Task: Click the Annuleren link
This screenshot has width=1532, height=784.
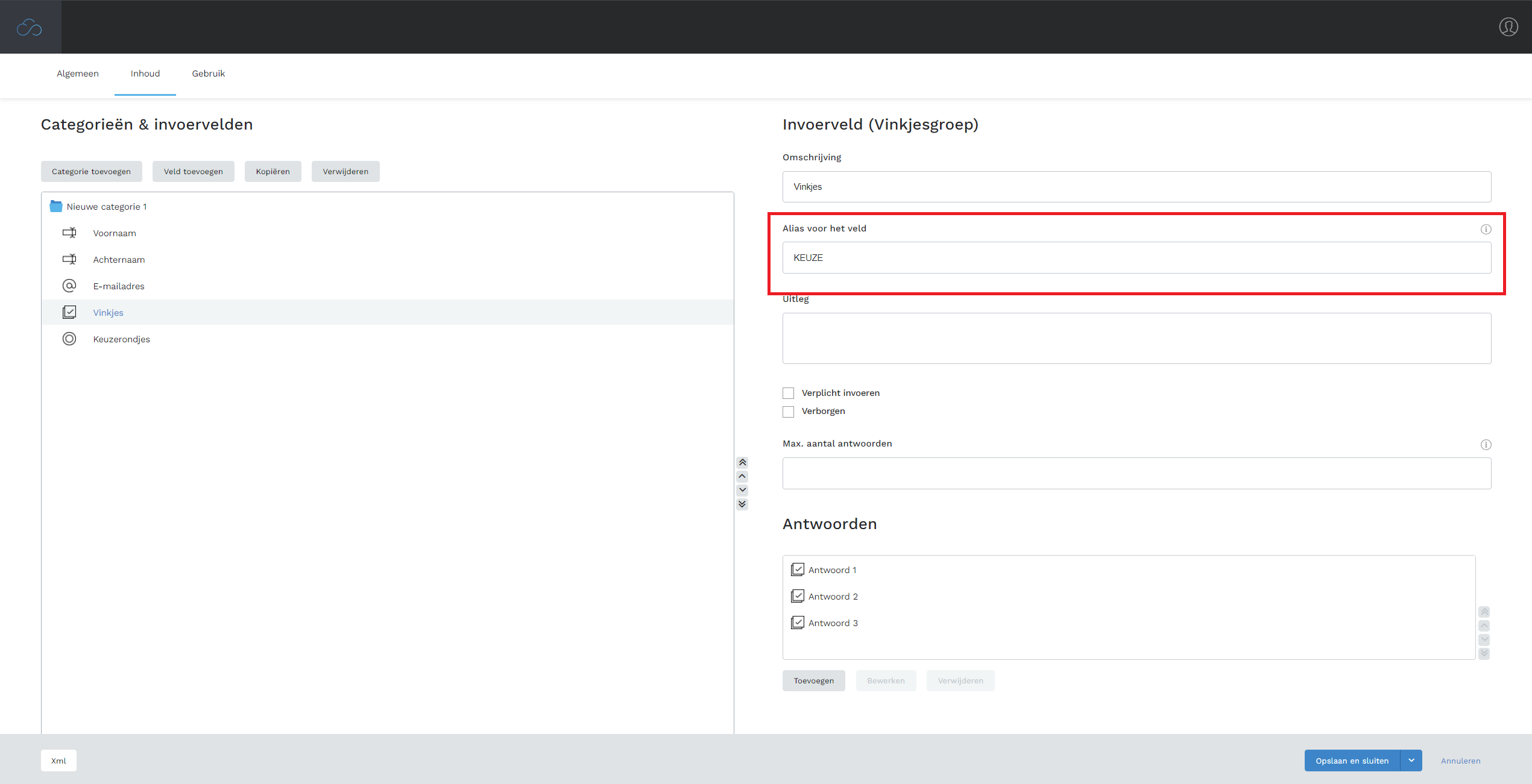Action: point(1460,760)
